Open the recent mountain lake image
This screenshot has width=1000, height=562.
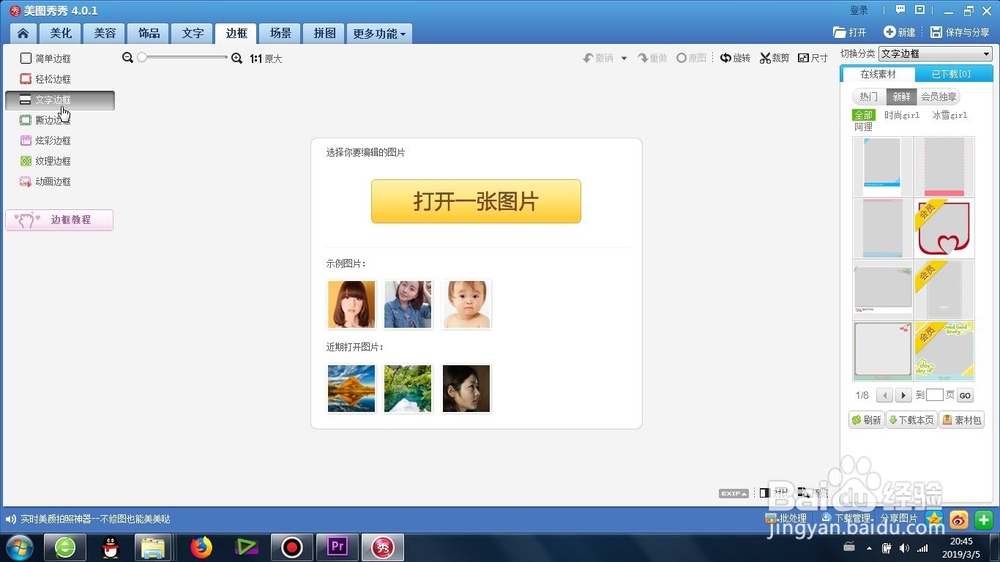click(351, 388)
